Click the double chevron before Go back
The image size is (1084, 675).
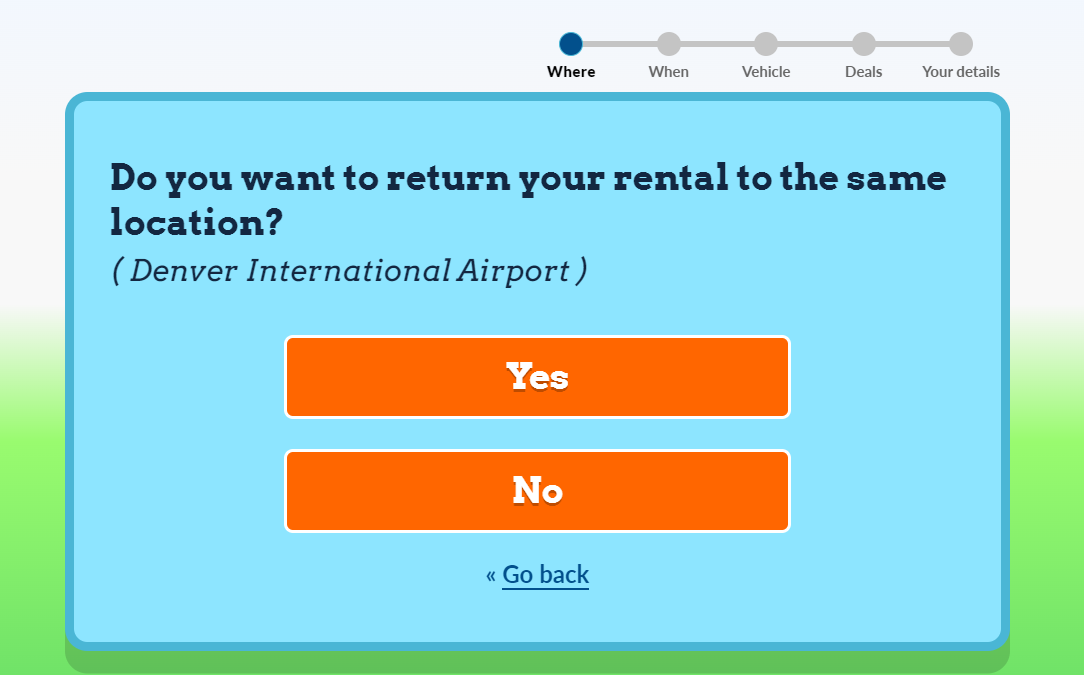click(491, 575)
